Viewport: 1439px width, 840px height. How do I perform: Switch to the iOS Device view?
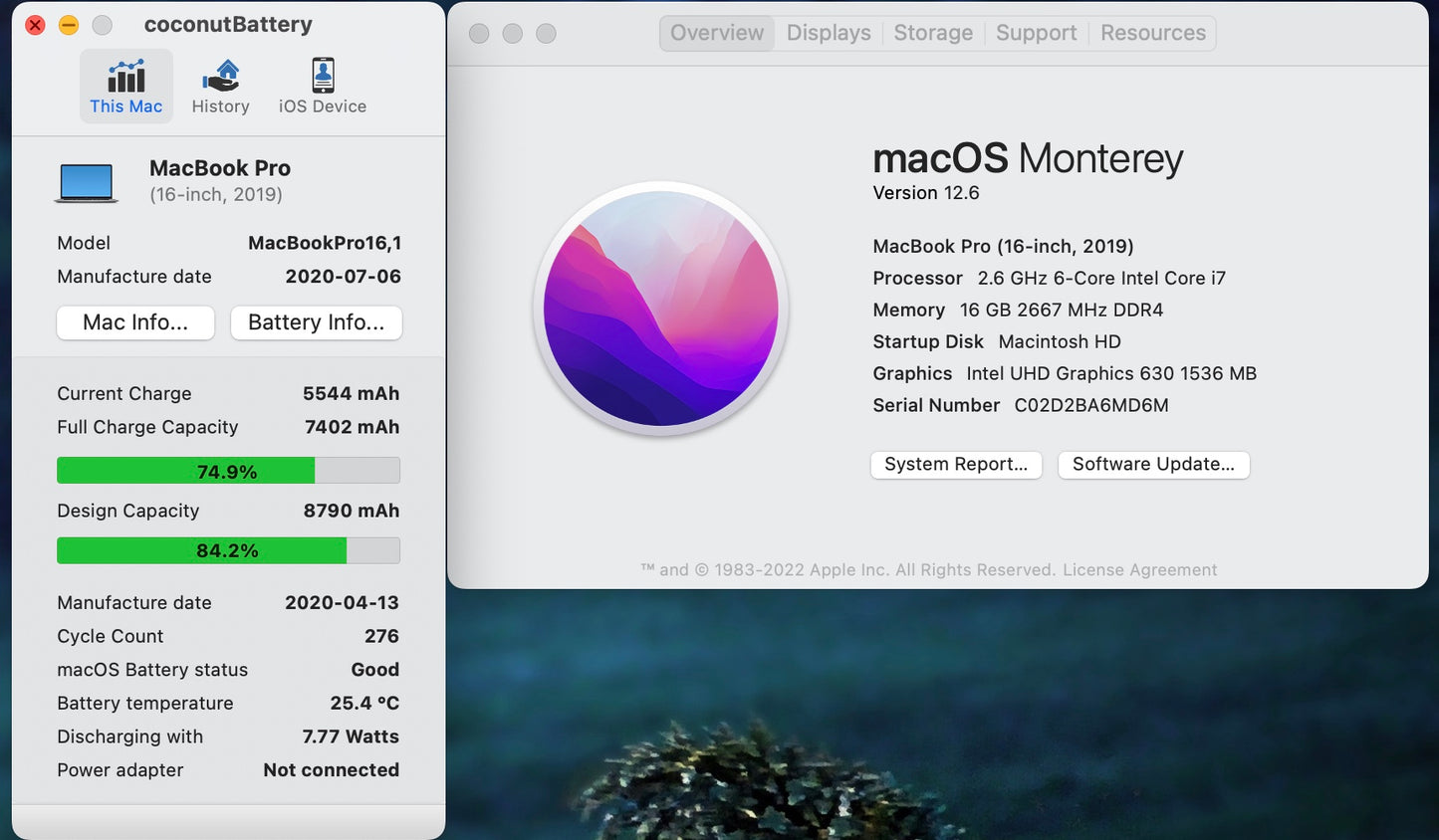pos(321,85)
